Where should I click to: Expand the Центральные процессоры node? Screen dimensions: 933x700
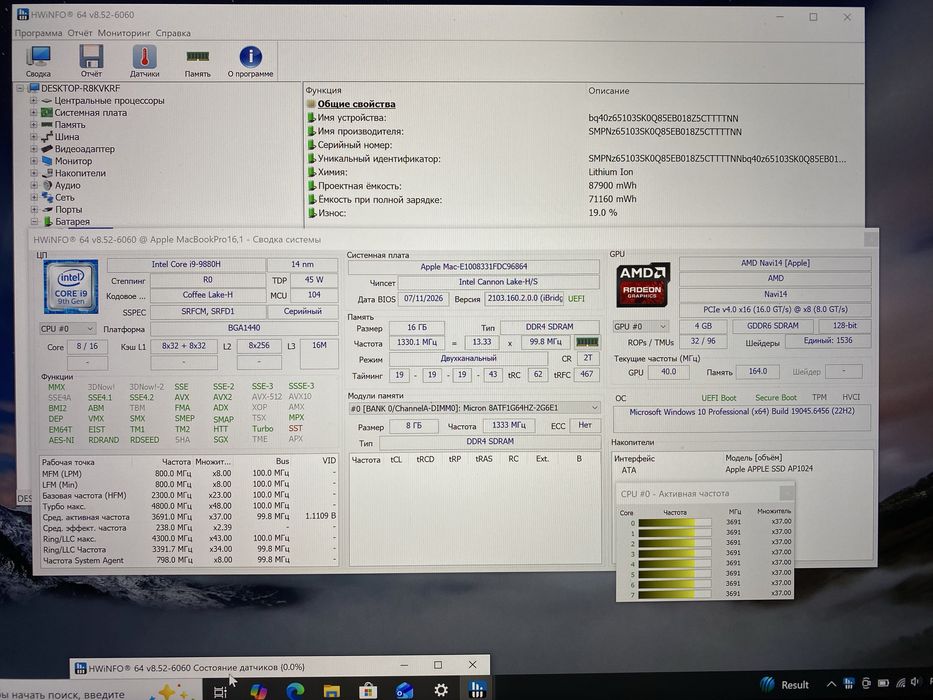tap(34, 101)
